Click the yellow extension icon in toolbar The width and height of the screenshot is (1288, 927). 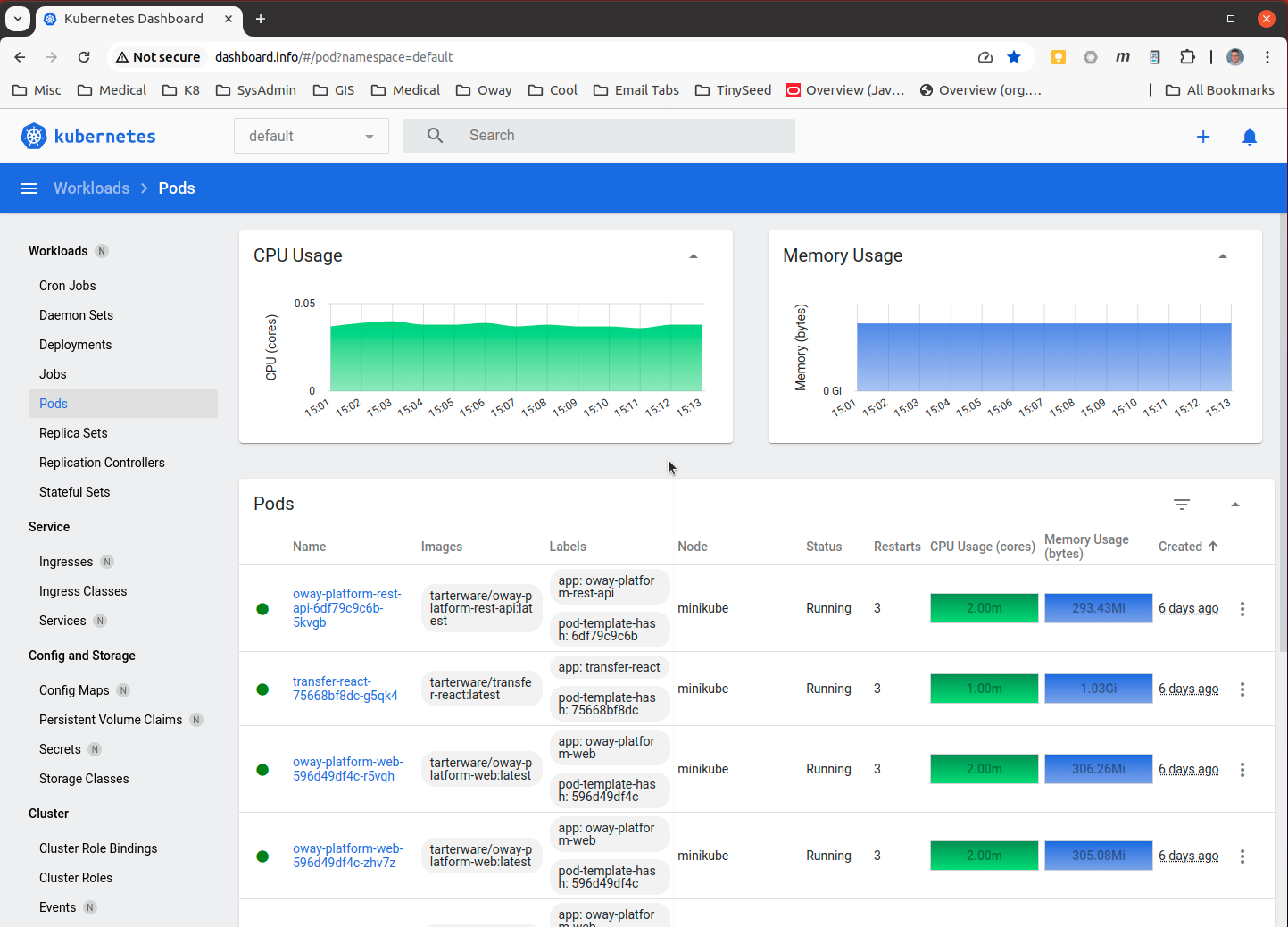coord(1059,57)
